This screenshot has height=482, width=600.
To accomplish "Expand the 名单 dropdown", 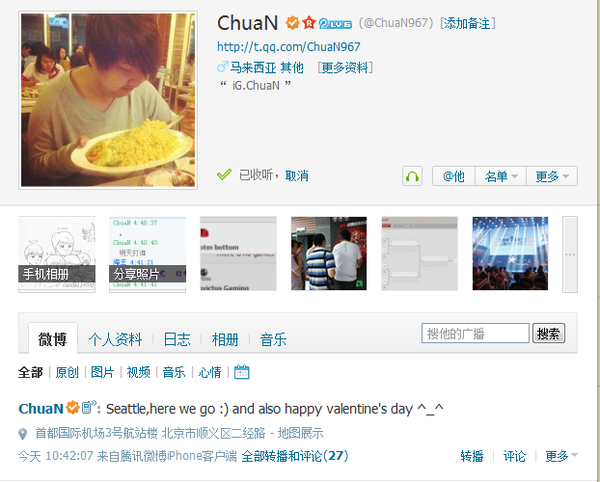I will 501,176.
